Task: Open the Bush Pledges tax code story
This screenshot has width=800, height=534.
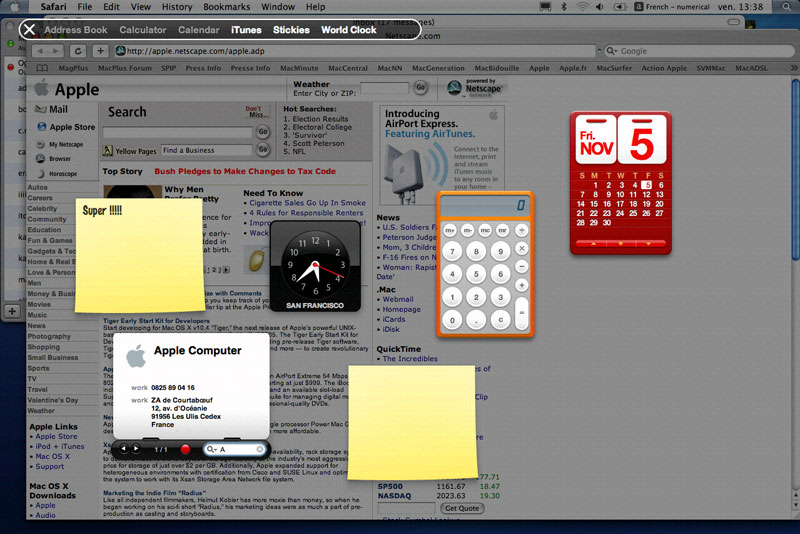Action: coord(245,171)
